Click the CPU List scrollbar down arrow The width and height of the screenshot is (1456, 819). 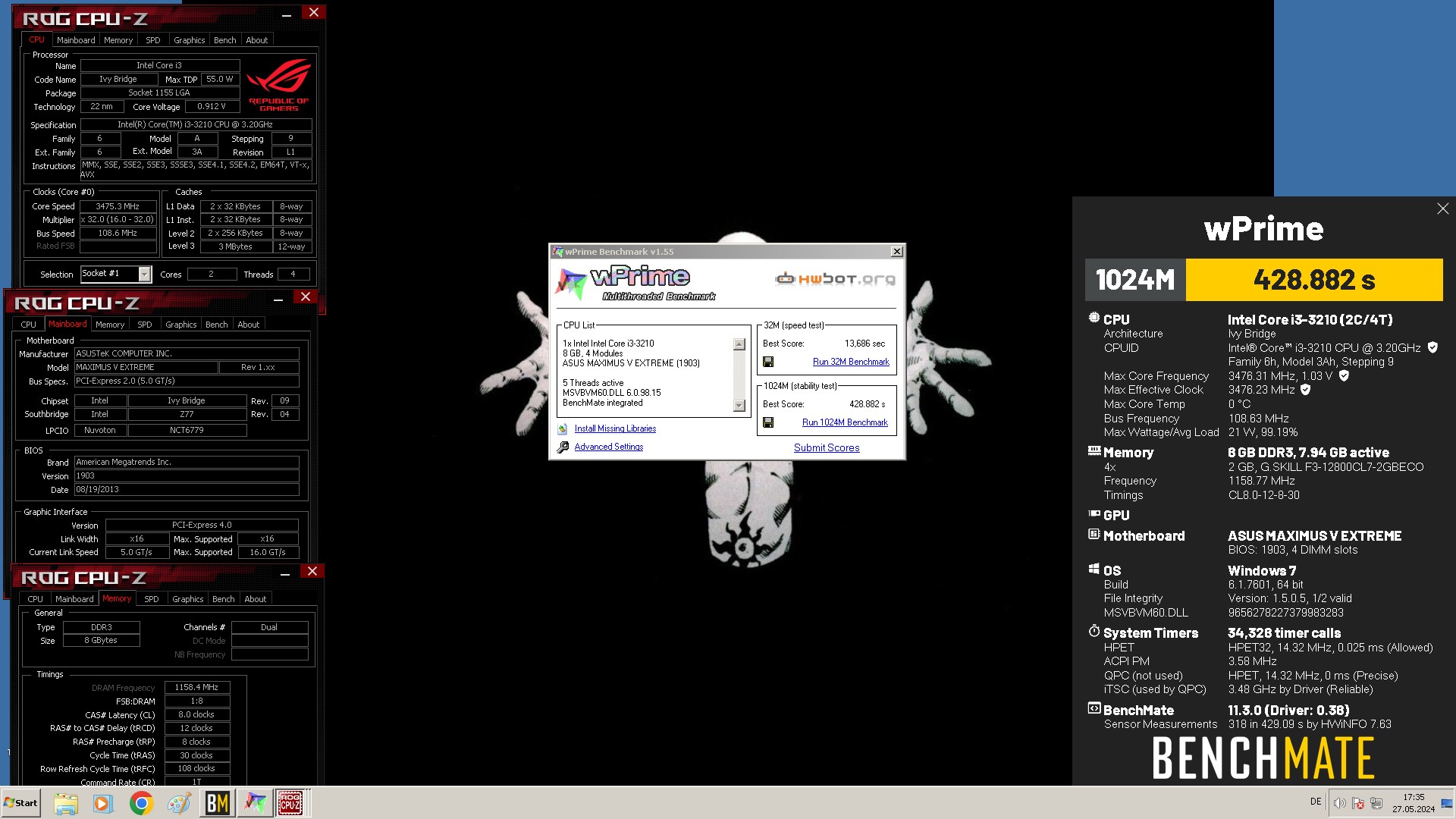(739, 406)
